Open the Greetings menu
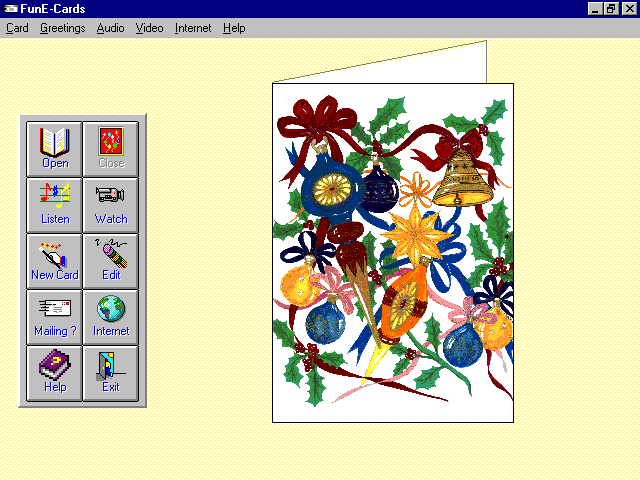 click(x=62, y=28)
